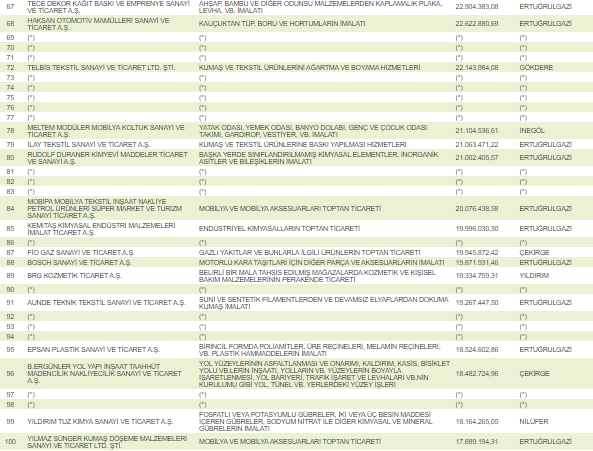This screenshot has width=593, height=451.
Task: Select RUDOLF DURANER KİMYEVİ MADDELER company cell
Action: click(107, 158)
